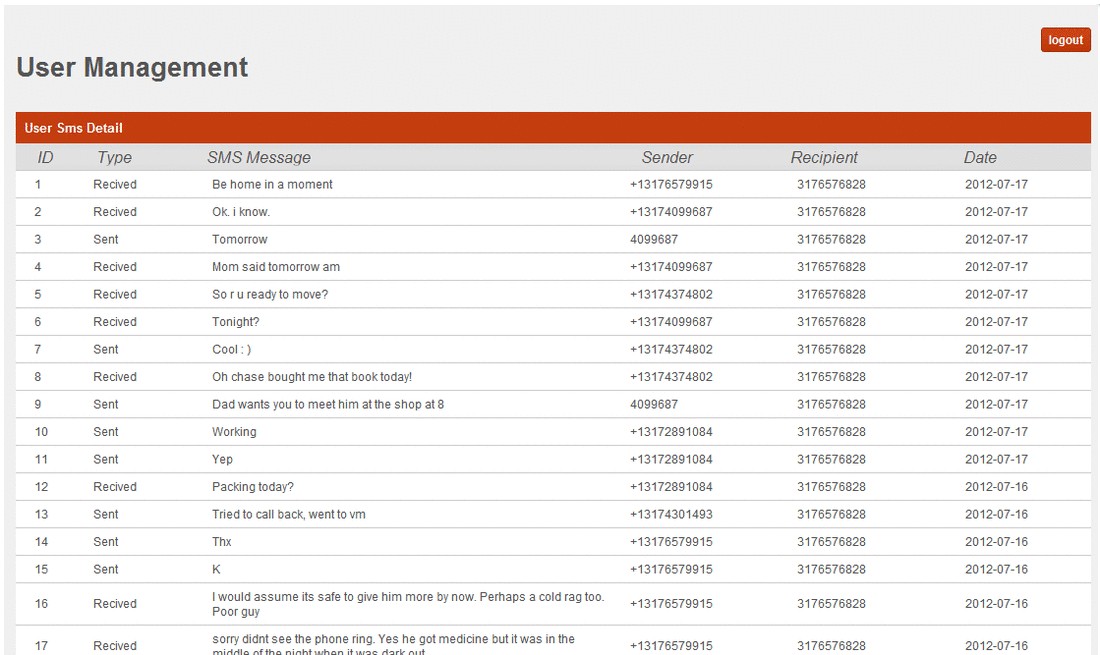Click sender +13176579915 in row 1
The height and width of the screenshot is (655, 1100).
[x=671, y=184]
